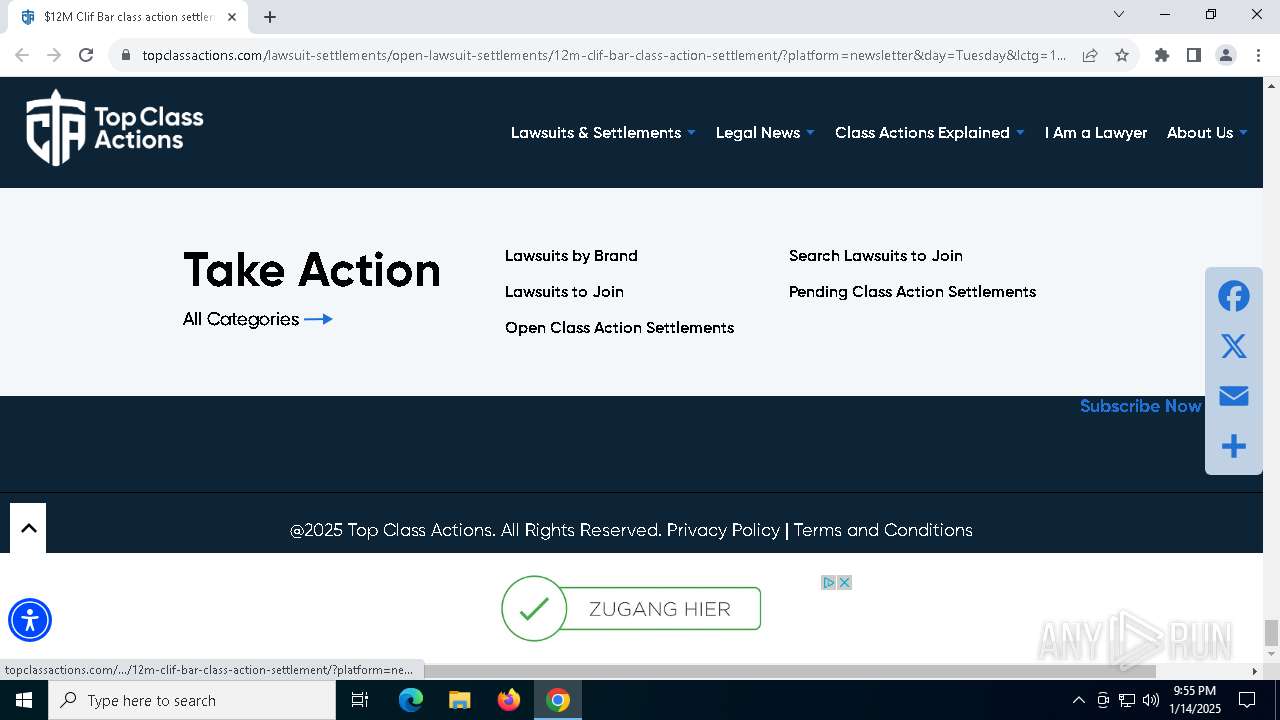Close the ad with the X icon
Screen dimensions: 1280x720
tap(844, 582)
